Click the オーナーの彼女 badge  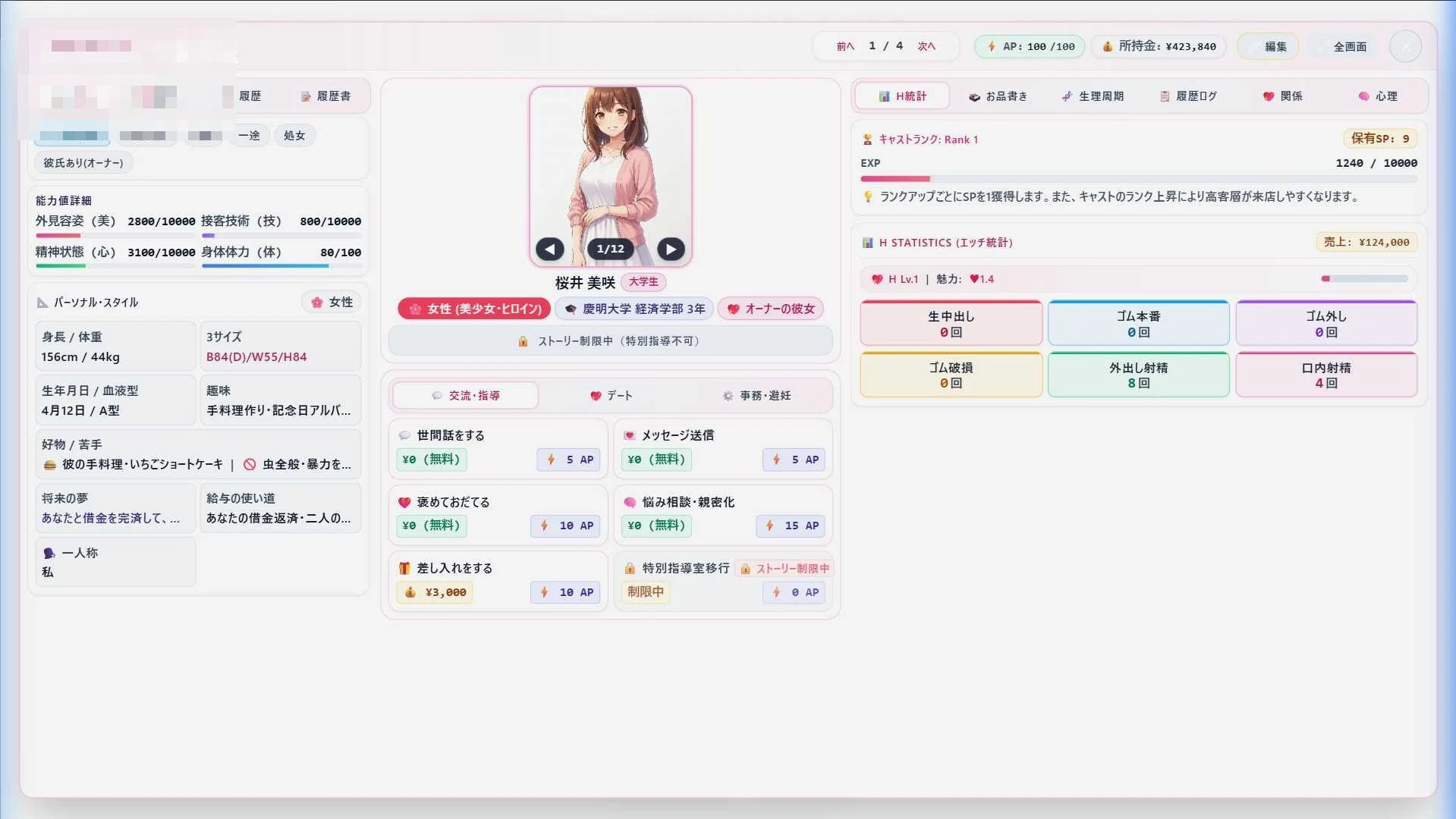pyautogui.click(x=771, y=309)
